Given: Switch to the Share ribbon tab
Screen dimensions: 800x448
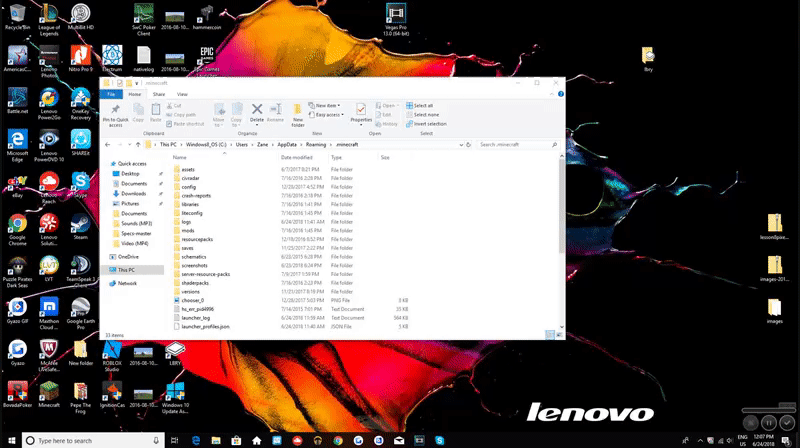Looking at the screenshot, I should (x=159, y=94).
